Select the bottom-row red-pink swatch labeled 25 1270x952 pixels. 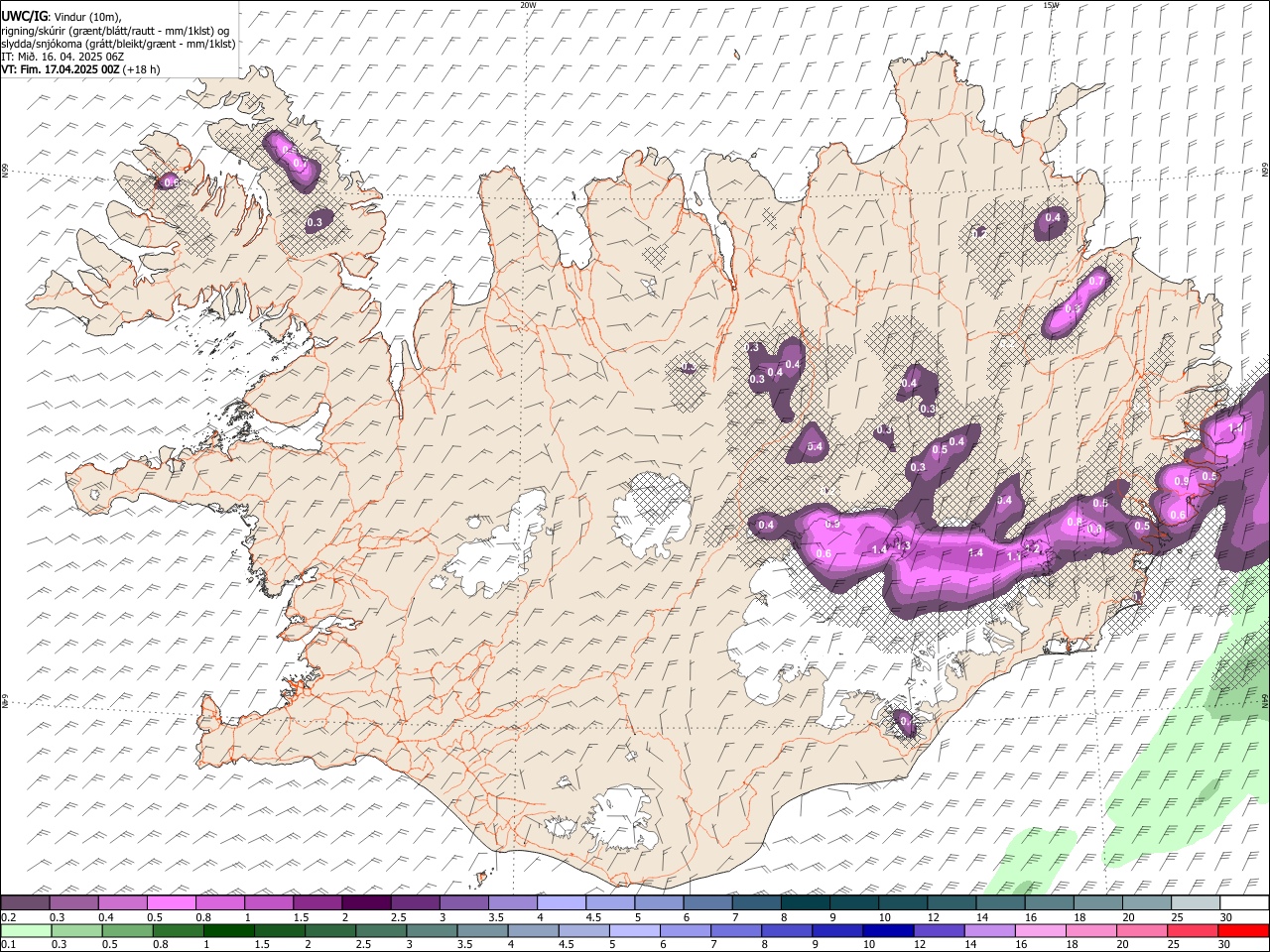1194,930
